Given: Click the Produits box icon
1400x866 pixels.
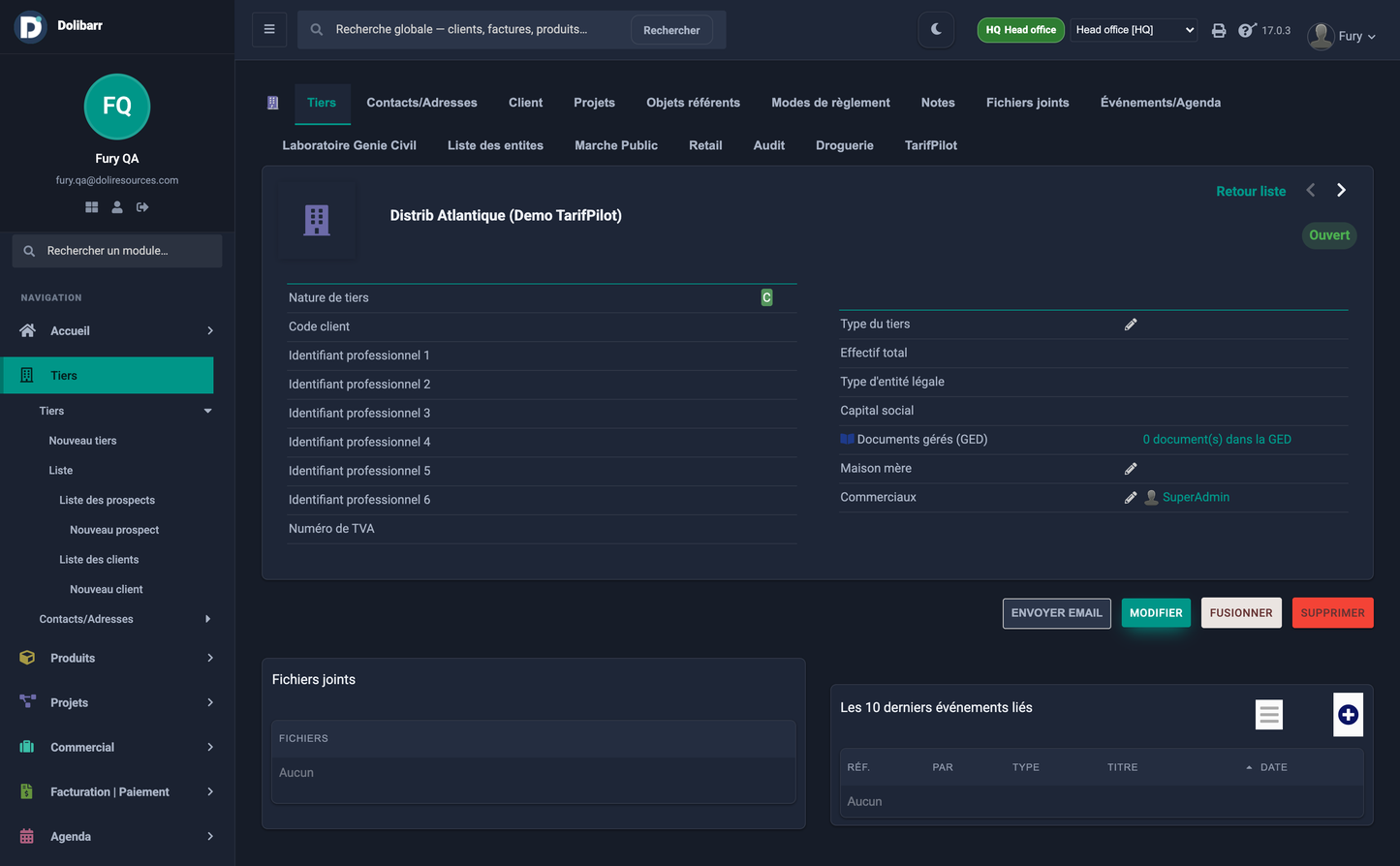Looking at the screenshot, I should coord(27,658).
